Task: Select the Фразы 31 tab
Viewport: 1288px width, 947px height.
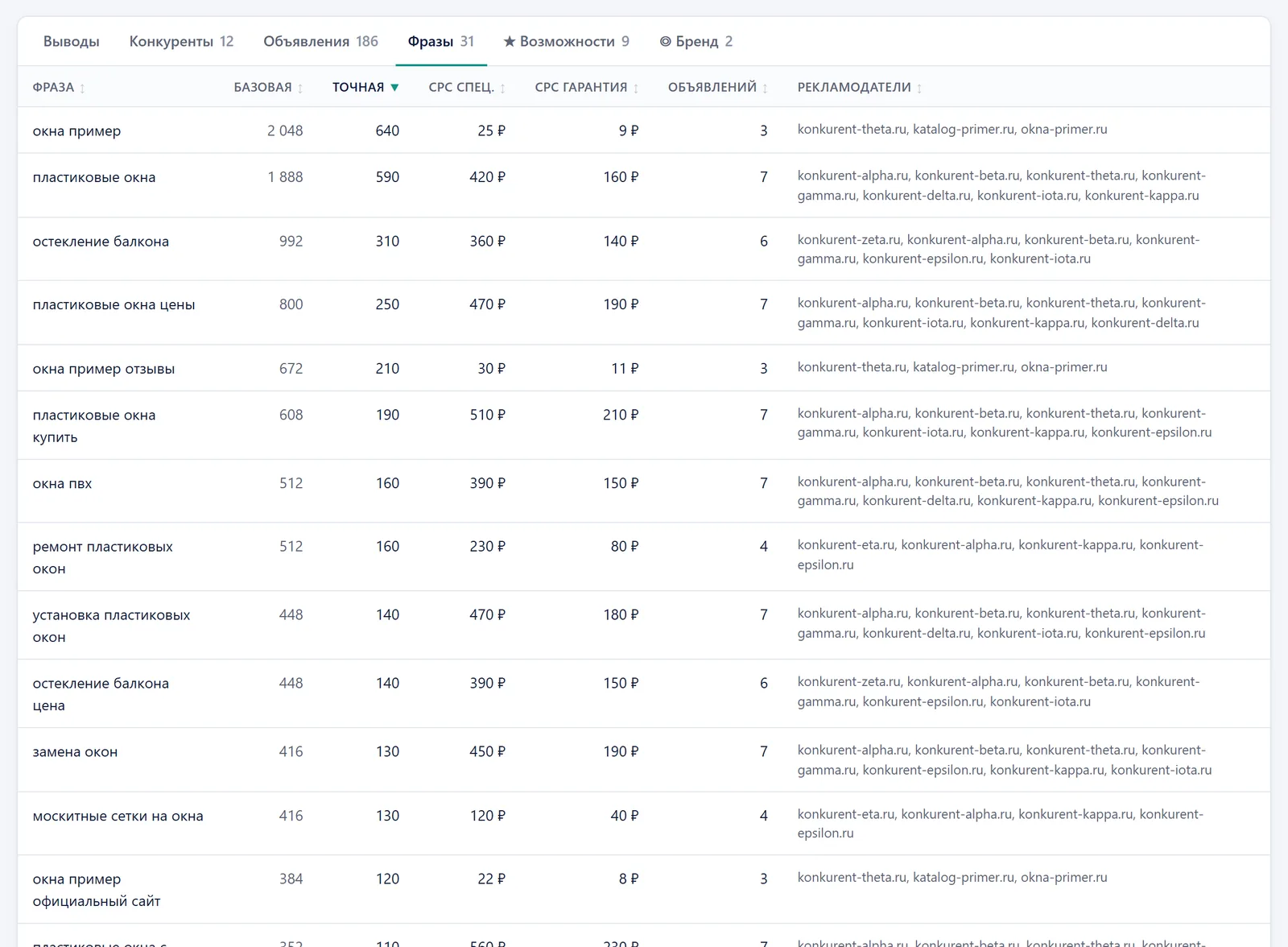Action: pos(441,42)
